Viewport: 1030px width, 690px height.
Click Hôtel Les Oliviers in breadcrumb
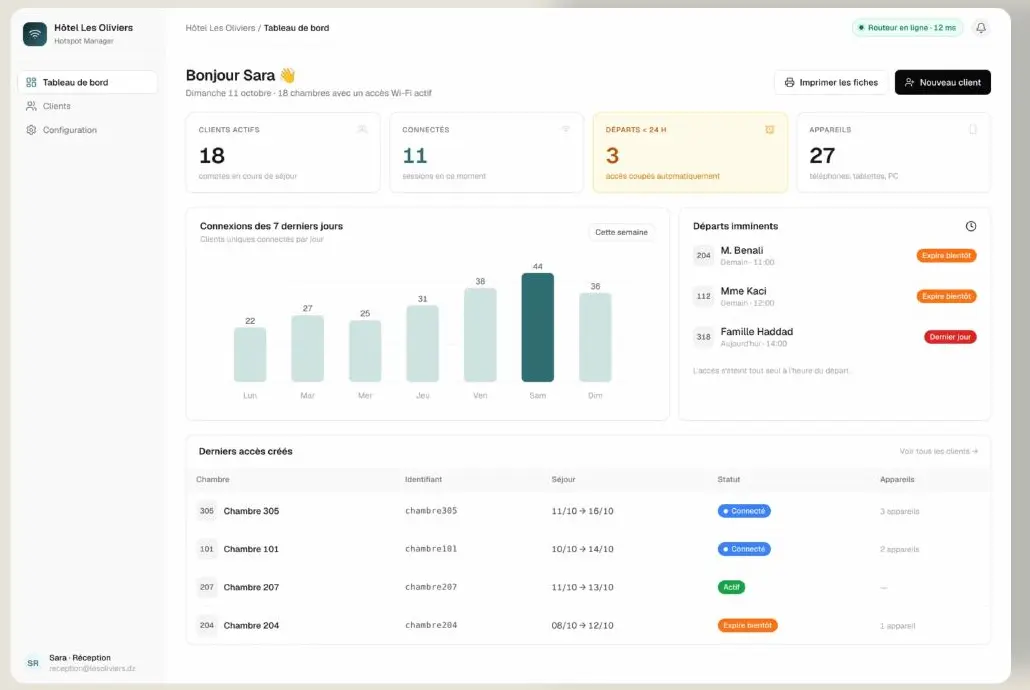[x=220, y=28]
